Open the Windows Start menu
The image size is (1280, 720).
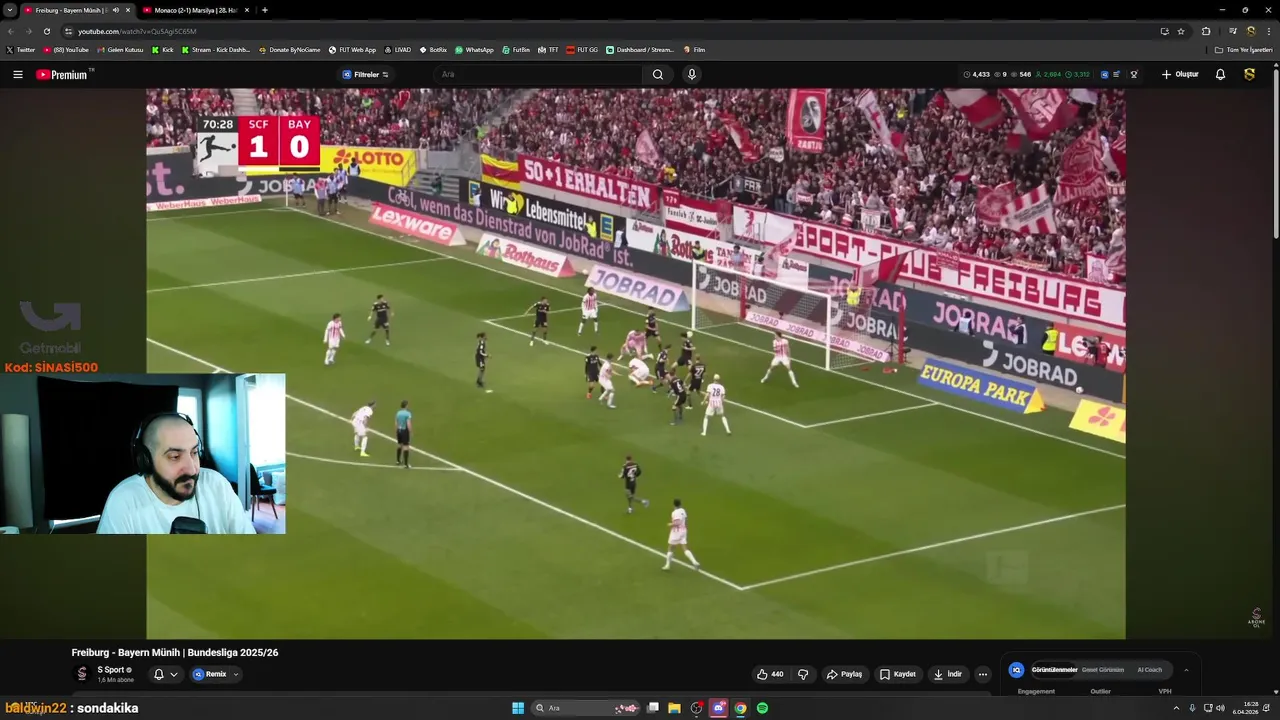(x=518, y=708)
